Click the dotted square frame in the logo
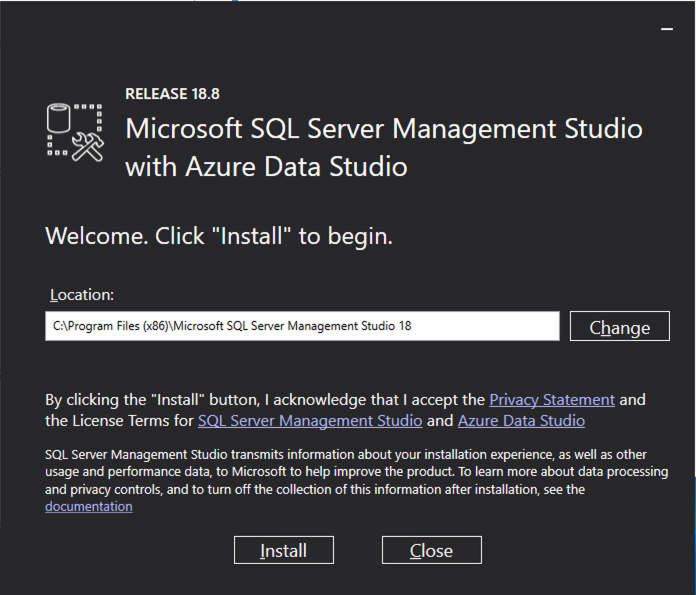This screenshot has width=696, height=595. coord(75,130)
